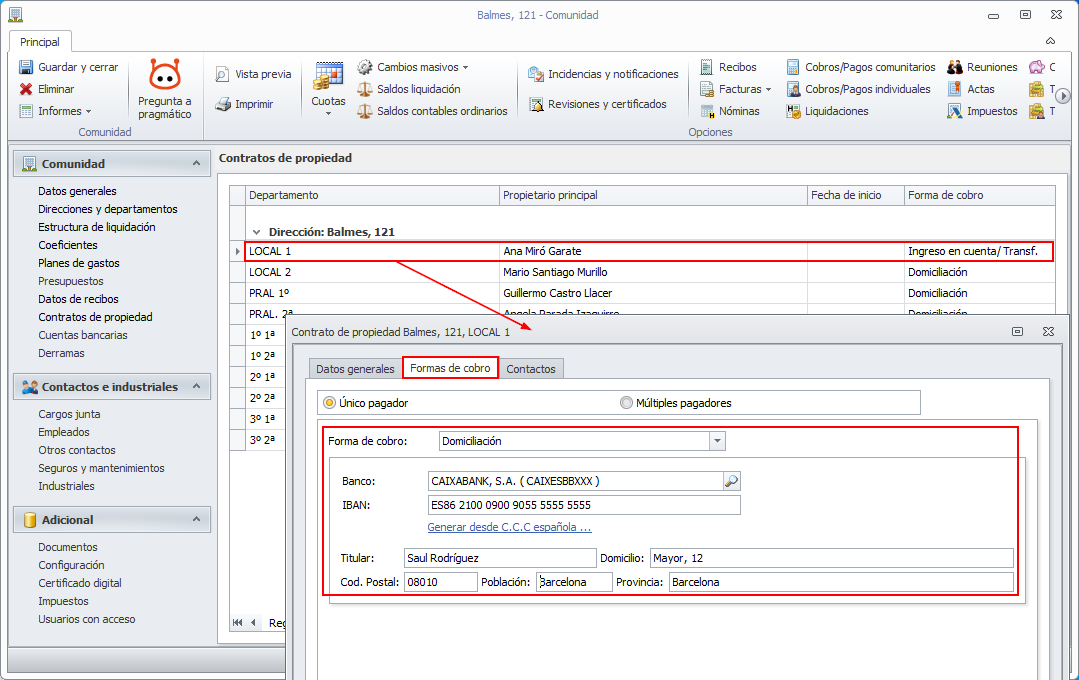Click the piggy bank ribbon icon
The height and width of the screenshot is (680, 1079).
click(x=1036, y=67)
